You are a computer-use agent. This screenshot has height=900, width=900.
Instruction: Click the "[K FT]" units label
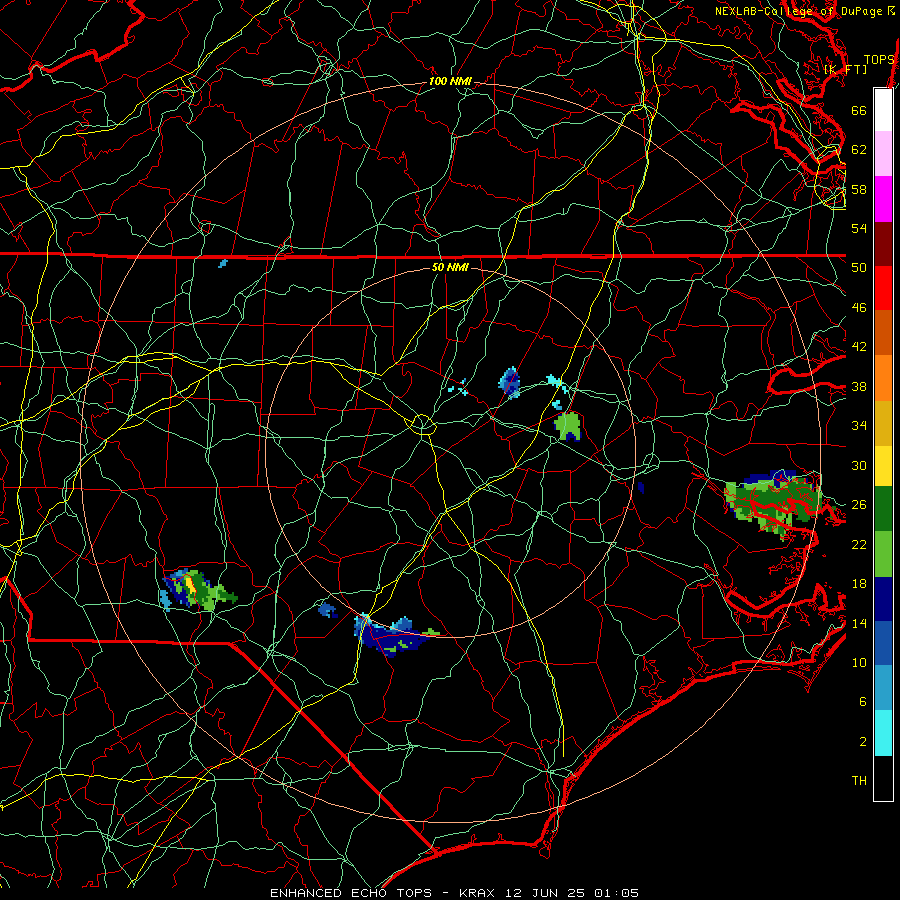845,69
